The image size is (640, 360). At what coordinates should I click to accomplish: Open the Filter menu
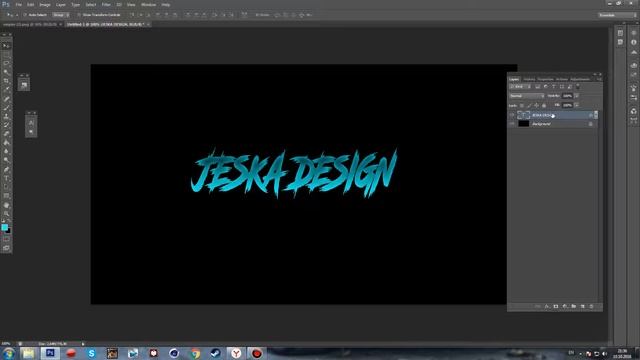[x=106, y=4]
